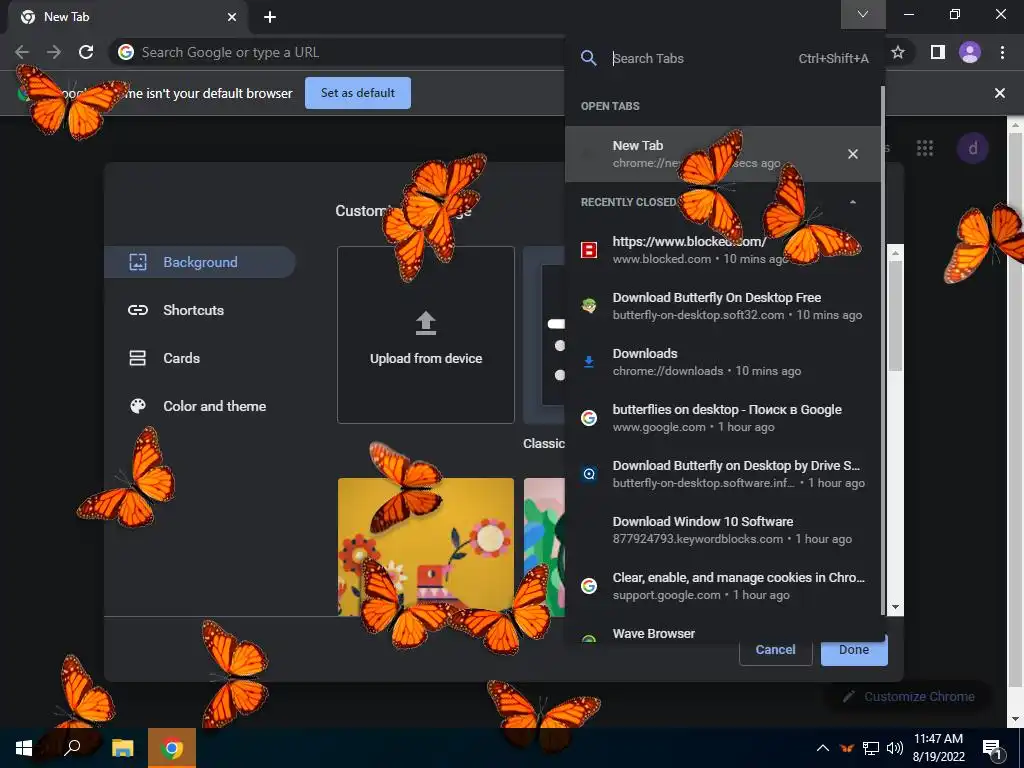Click the Downloads blue arrow favicon
This screenshot has height=768, width=1024.
click(589, 362)
